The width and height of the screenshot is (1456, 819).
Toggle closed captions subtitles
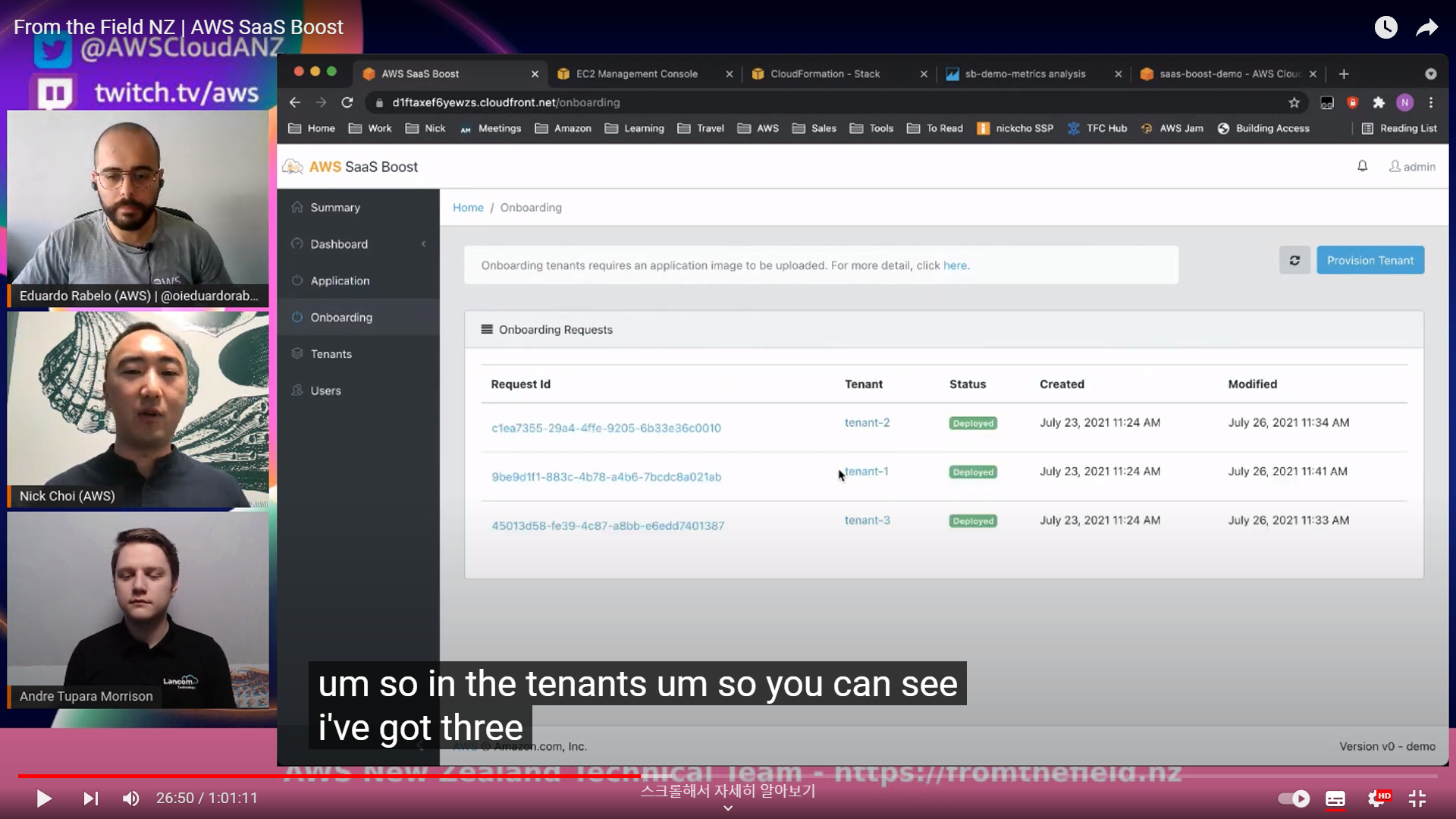tap(1335, 798)
